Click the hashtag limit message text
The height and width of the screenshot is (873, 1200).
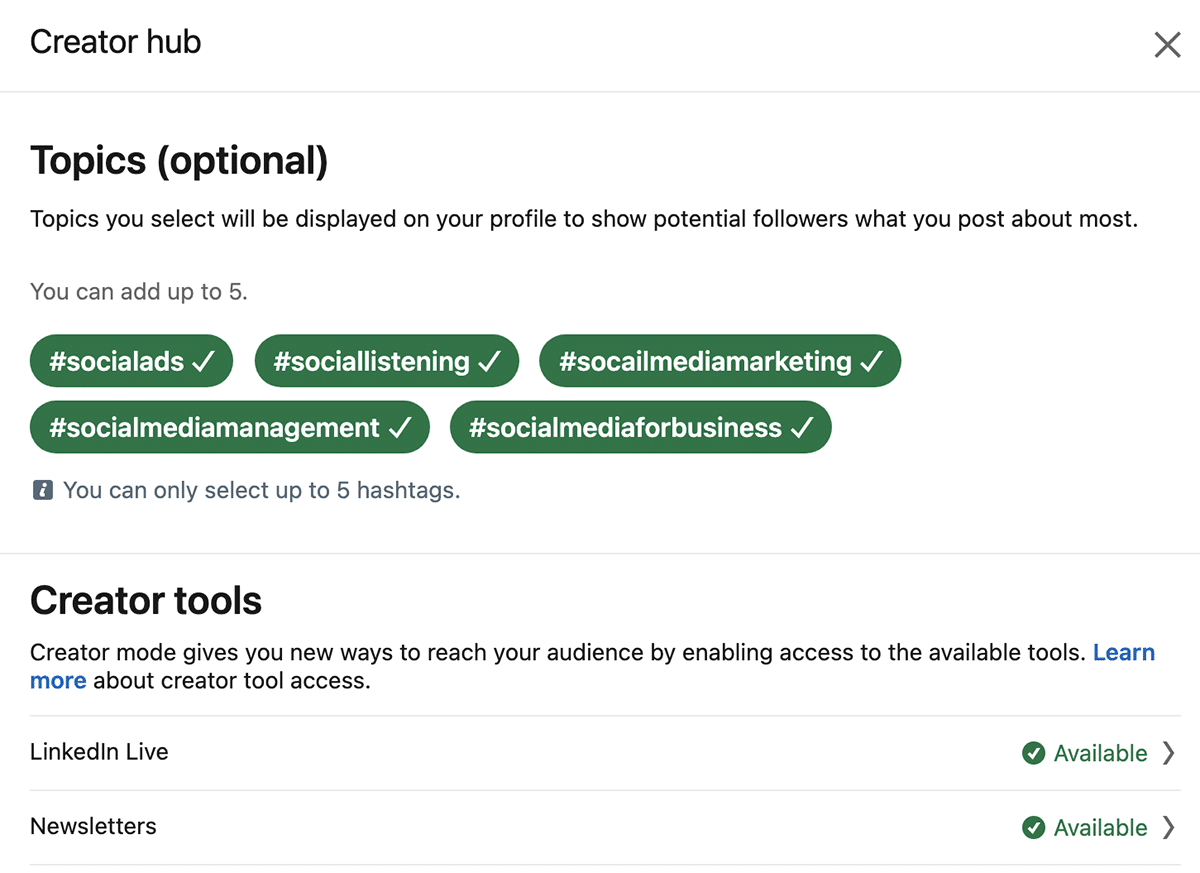[x=261, y=490]
